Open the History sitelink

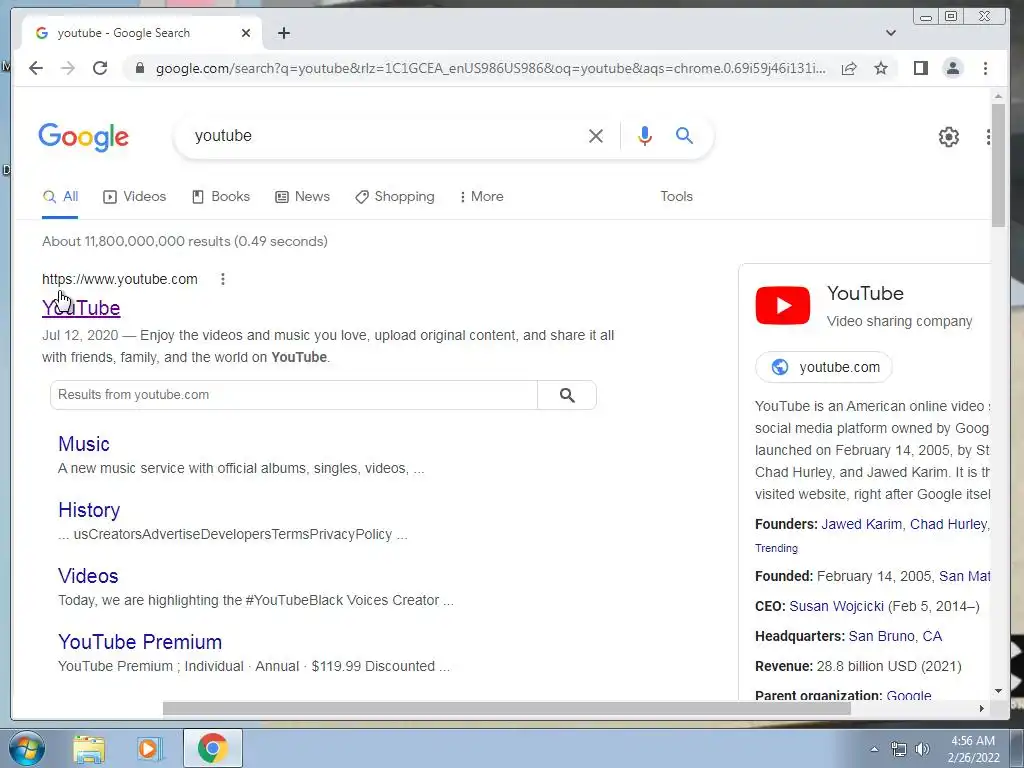89,510
